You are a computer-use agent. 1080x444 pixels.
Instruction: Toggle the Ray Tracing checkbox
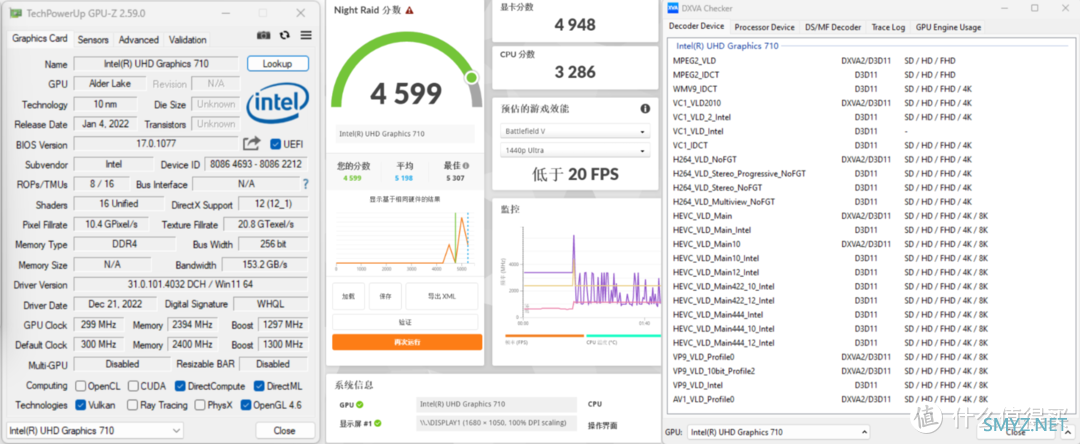tap(134, 405)
